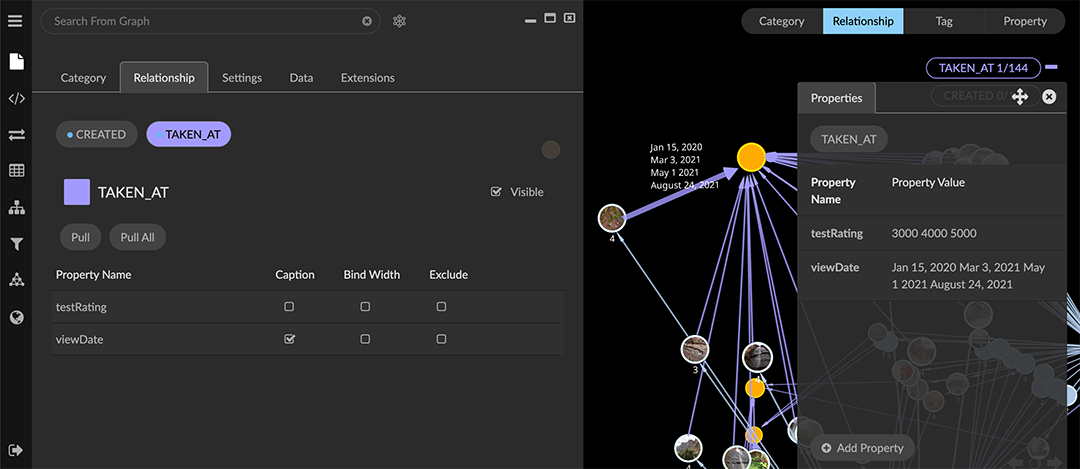Open the table view icon
The height and width of the screenshot is (469, 1080).
[x=16, y=171]
